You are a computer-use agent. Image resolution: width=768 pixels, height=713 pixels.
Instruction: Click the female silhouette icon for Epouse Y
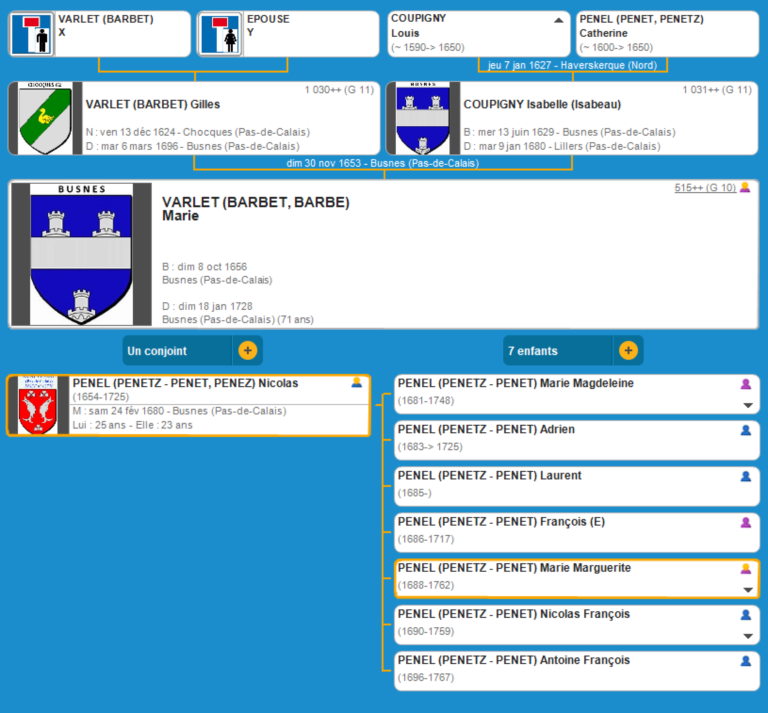(x=221, y=34)
